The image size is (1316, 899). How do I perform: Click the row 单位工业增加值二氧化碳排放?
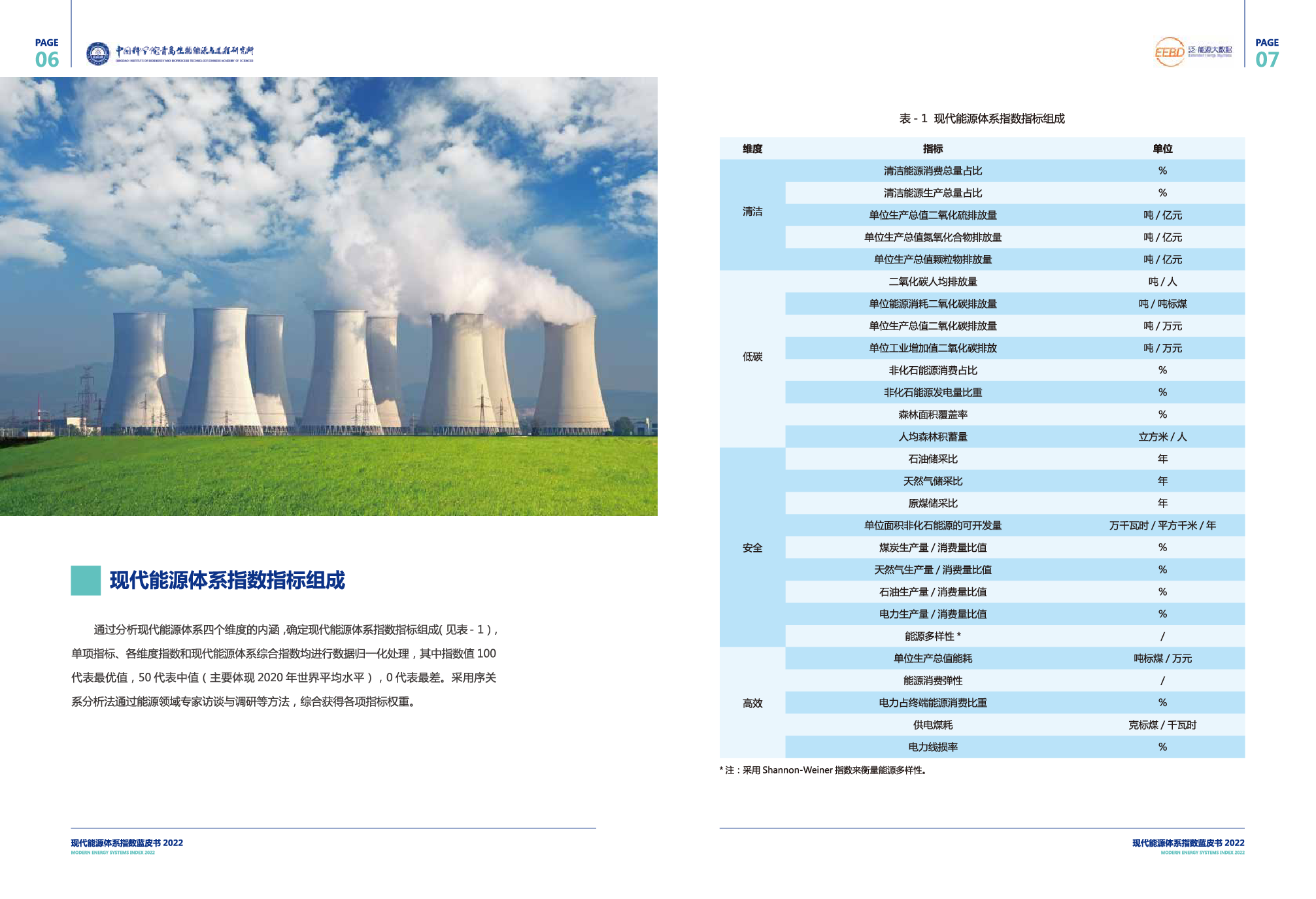(1015, 348)
